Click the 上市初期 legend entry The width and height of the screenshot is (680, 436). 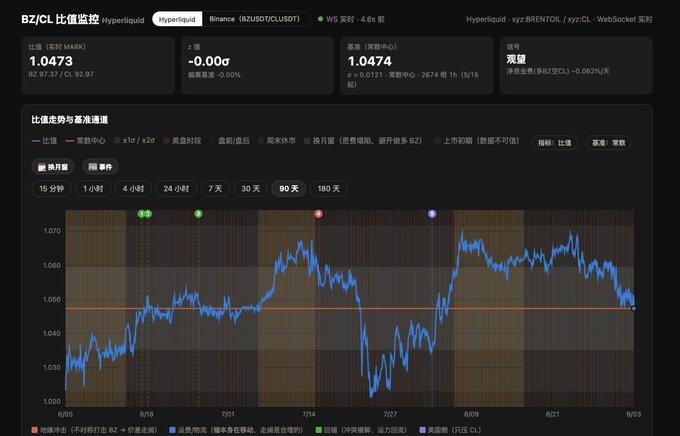pyautogui.click(x=477, y=141)
